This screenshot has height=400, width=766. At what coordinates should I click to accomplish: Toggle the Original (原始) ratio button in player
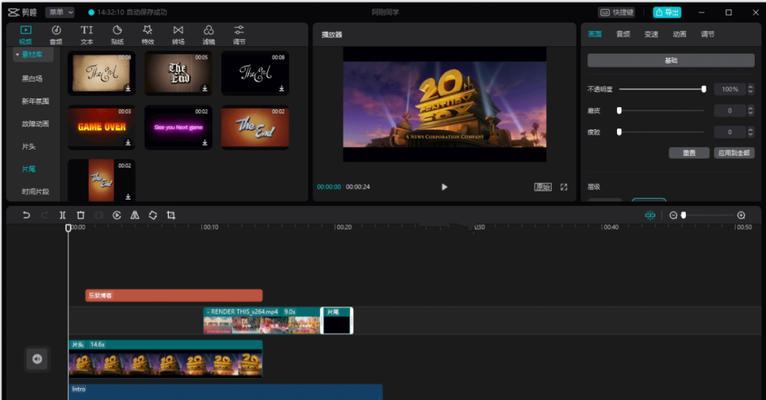543,187
